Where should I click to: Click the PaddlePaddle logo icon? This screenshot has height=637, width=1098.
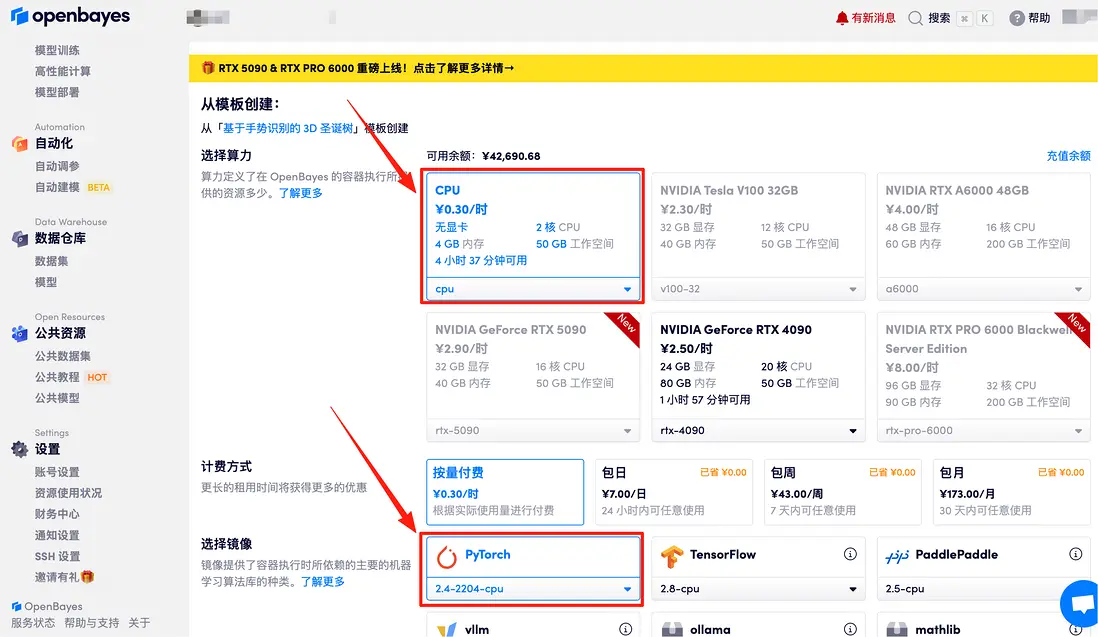(897, 556)
